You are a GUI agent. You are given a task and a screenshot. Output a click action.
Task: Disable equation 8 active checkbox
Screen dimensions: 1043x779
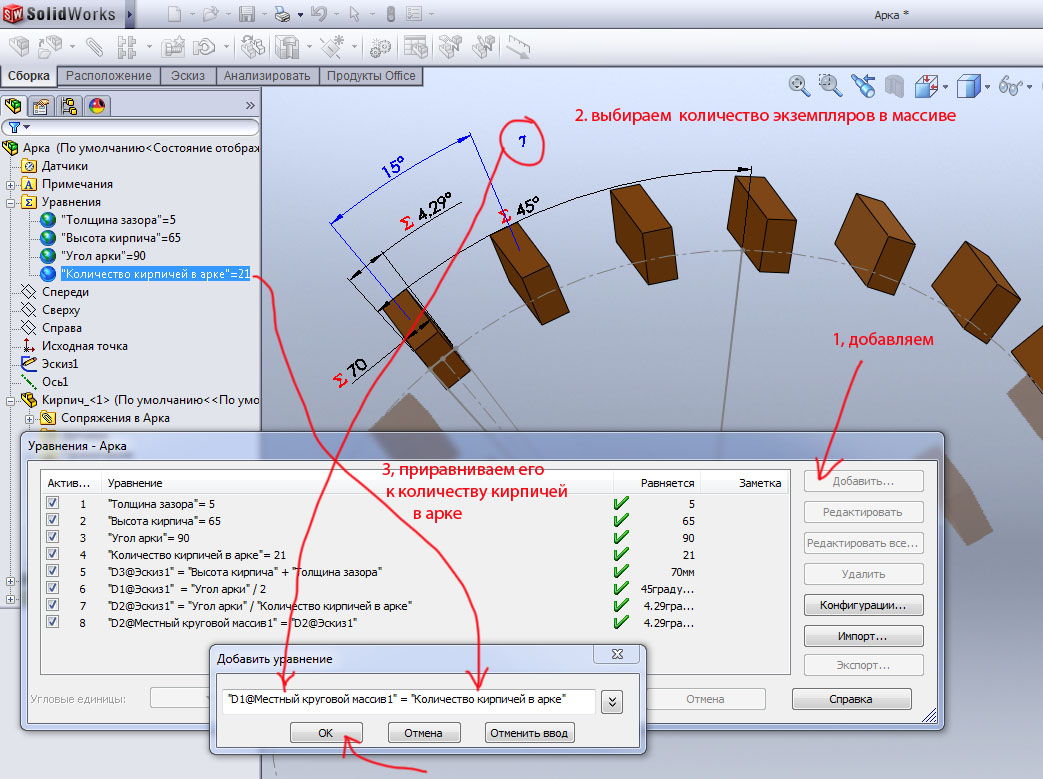click(53, 622)
